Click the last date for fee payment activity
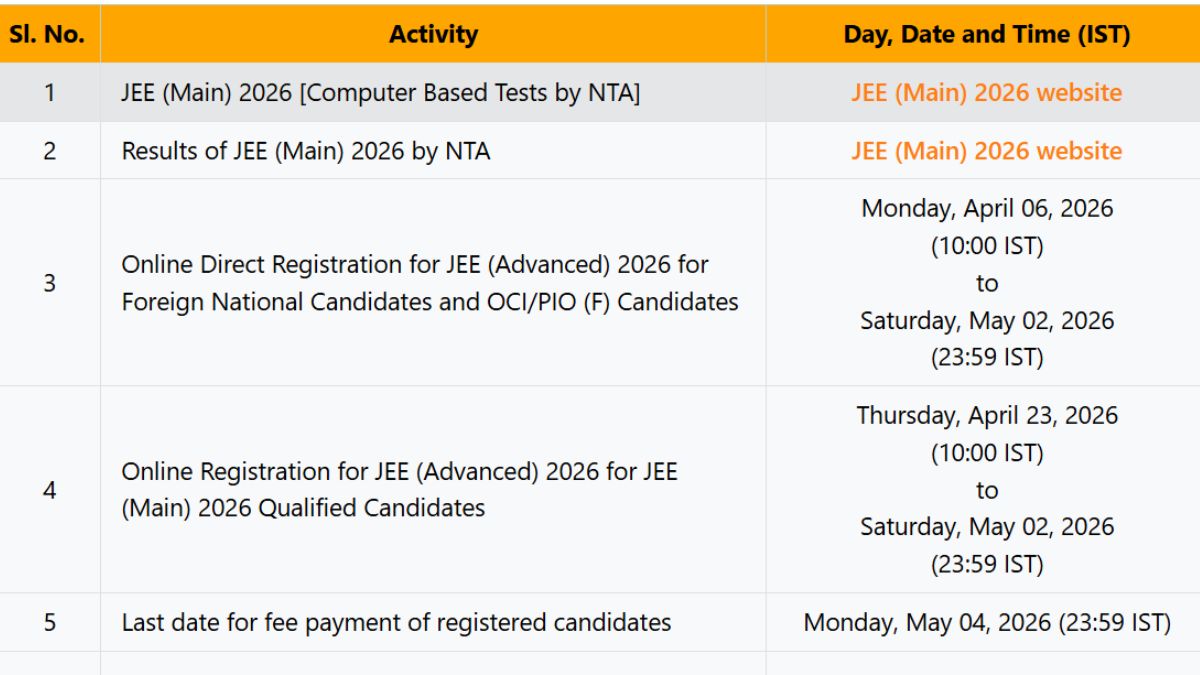The image size is (1200, 675). point(396,623)
